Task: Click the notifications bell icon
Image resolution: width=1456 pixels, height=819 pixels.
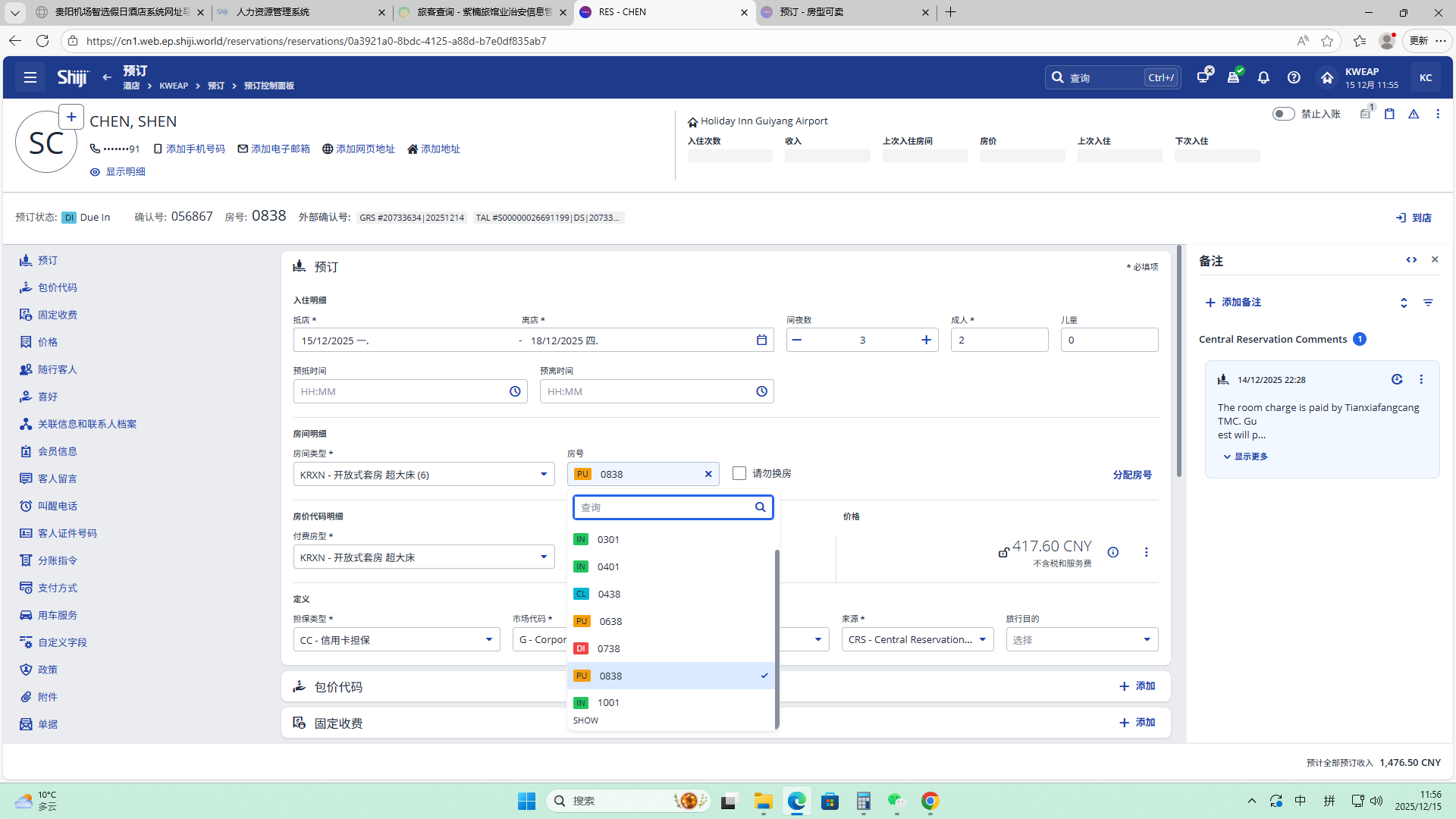Action: 1263,77
